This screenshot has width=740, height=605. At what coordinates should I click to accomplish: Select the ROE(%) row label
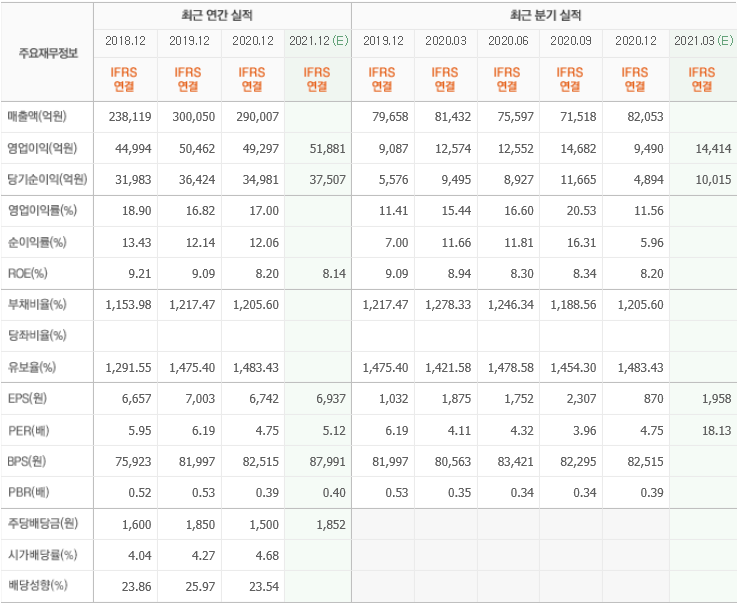coord(28,274)
